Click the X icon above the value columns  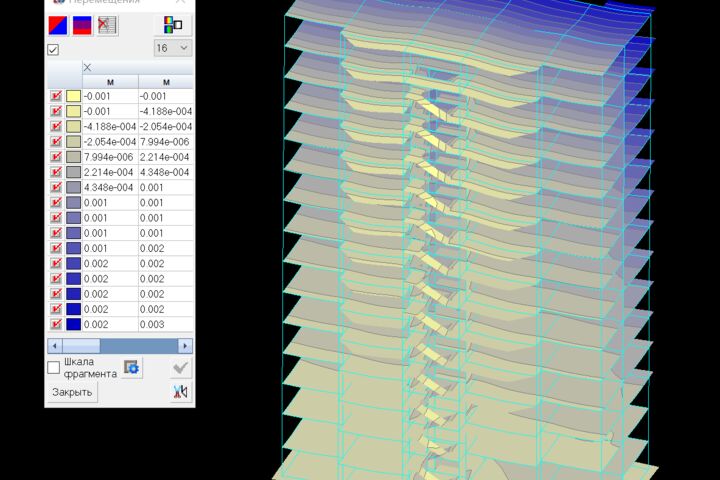87,68
